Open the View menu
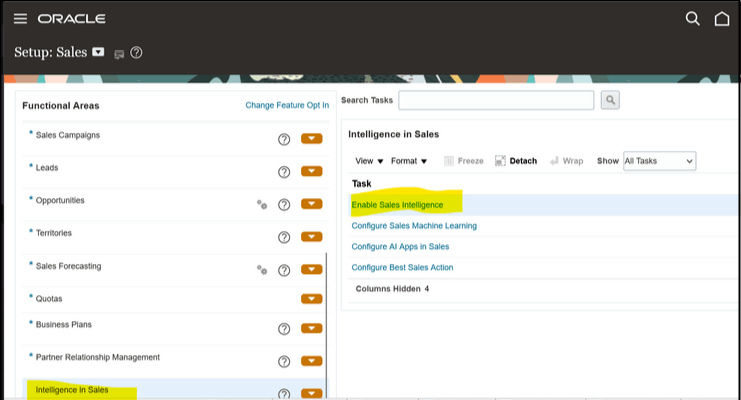The width and height of the screenshot is (741, 400). click(369, 161)
